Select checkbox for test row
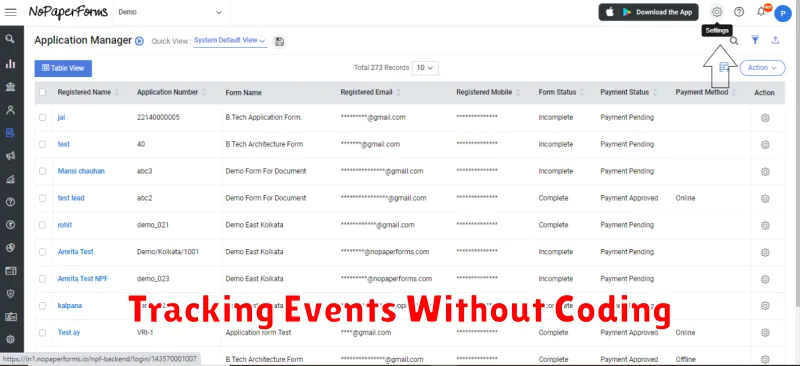The width and height of the screenshot is (800, 366). [42, 144]
